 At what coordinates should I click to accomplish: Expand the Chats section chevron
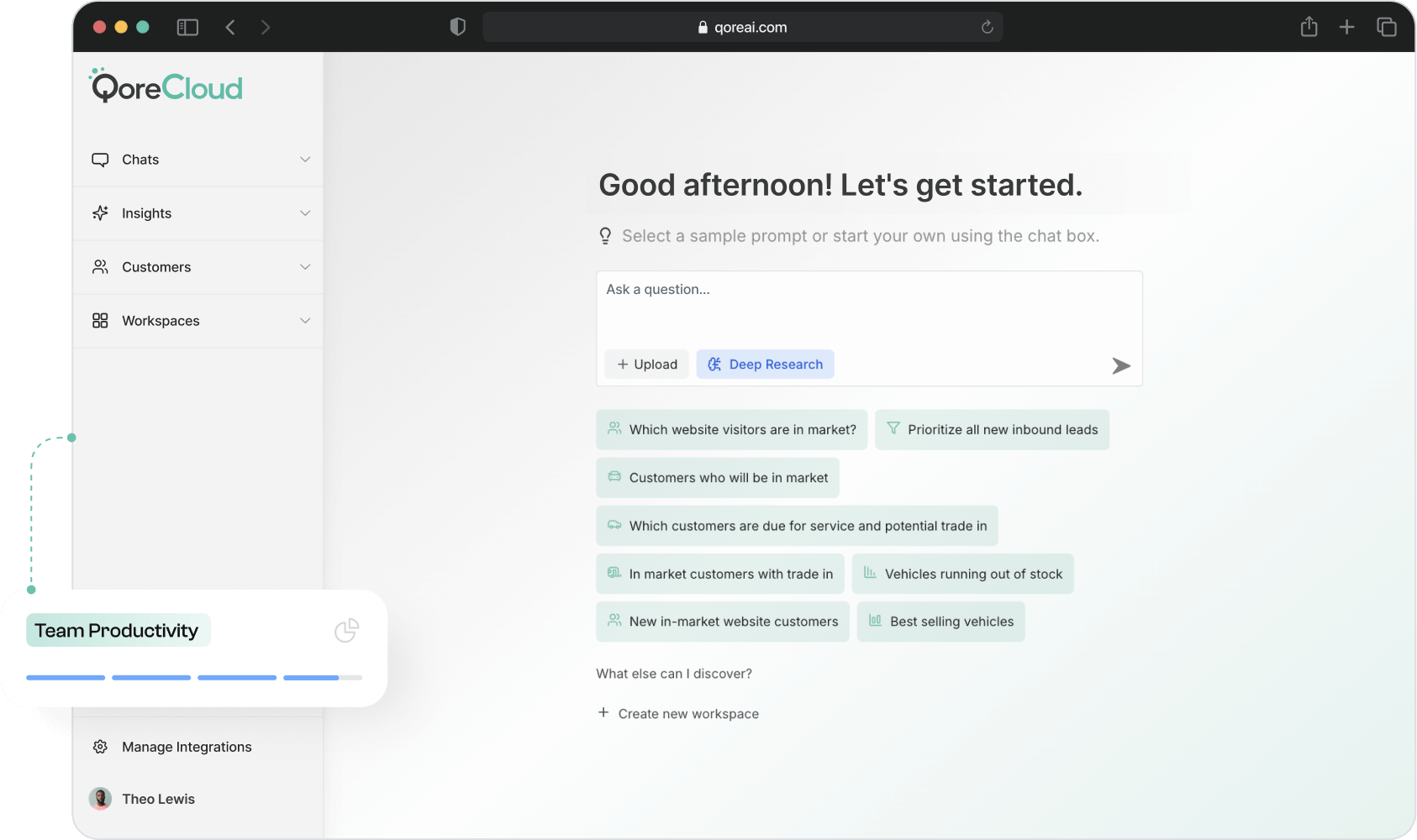click(305, 160)
